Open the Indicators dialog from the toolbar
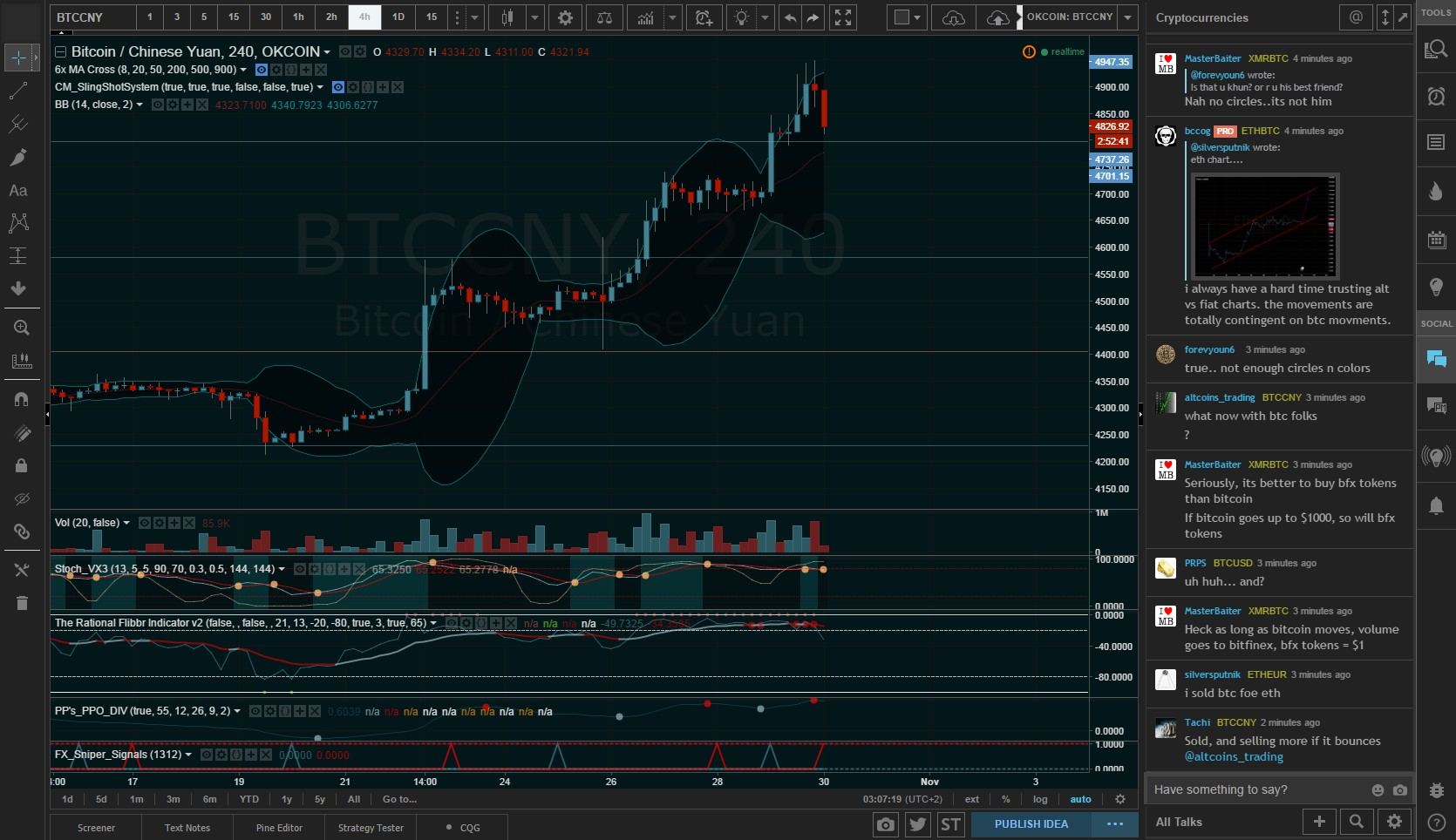The image size is (1456, 840). pyautogui.click(x=647, y=17)
